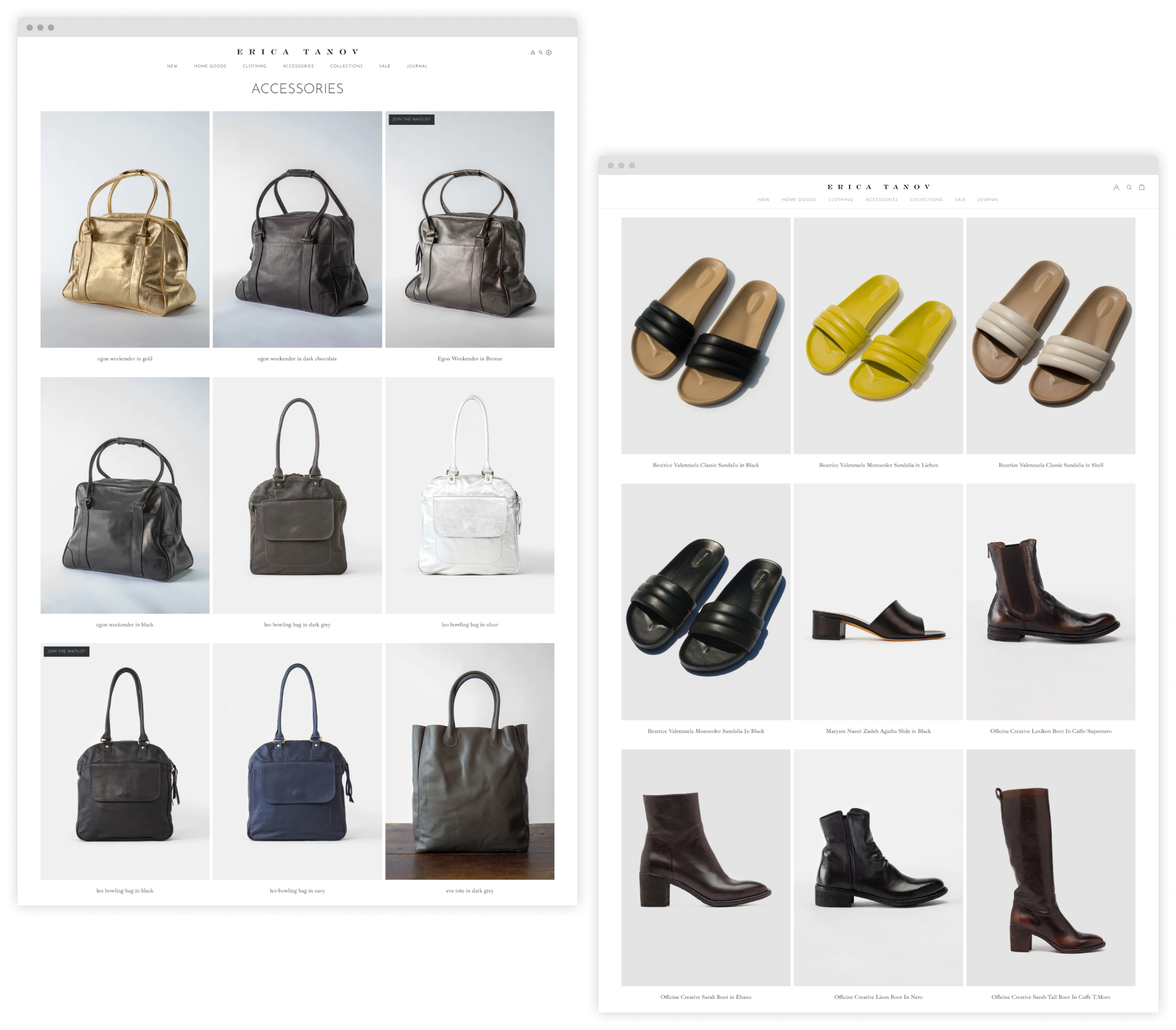1176x1030 pixels.
Task: Click Erica Tanov logo above the Accessories heading
Action: (297, 52)
